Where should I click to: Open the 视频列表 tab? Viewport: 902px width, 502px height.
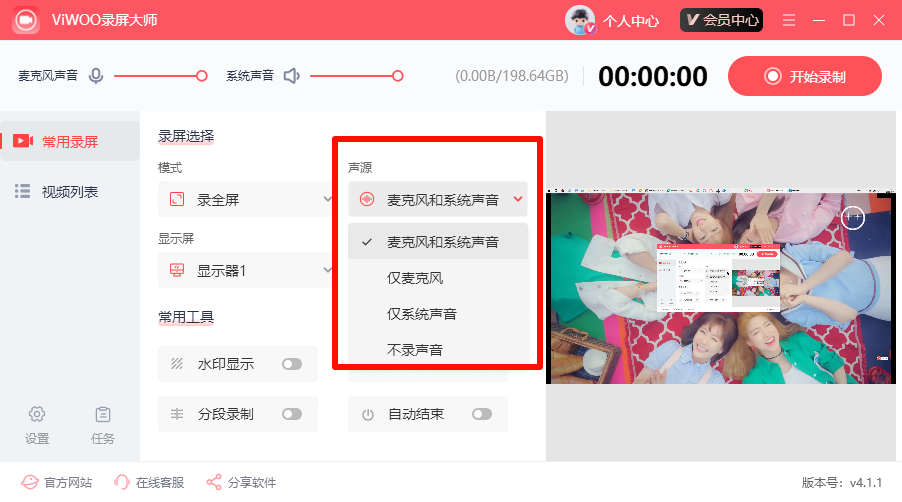click(x=70, y=191)
